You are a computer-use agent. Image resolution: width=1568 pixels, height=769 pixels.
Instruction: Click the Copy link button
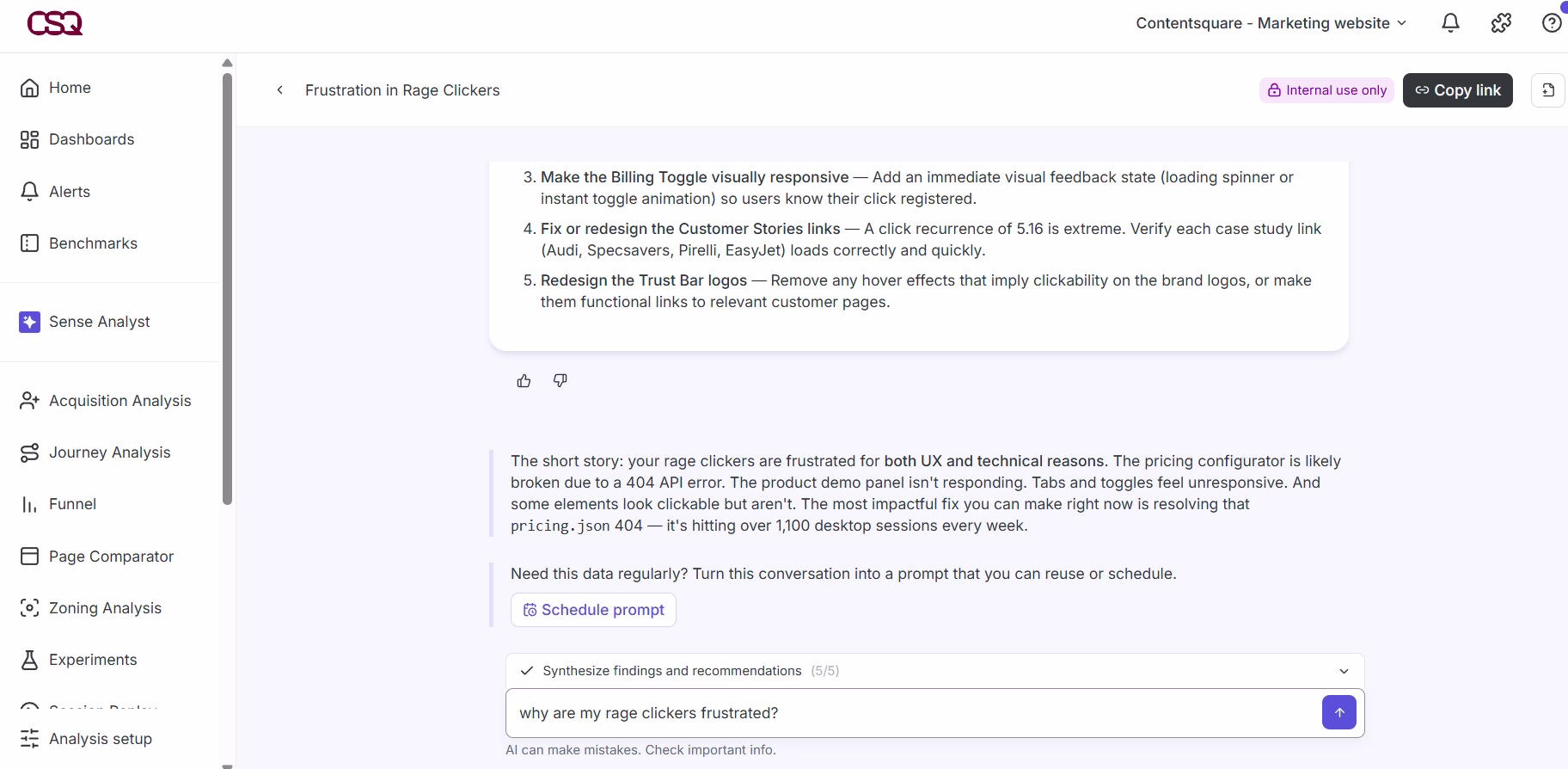click(x=1457, y=90)
